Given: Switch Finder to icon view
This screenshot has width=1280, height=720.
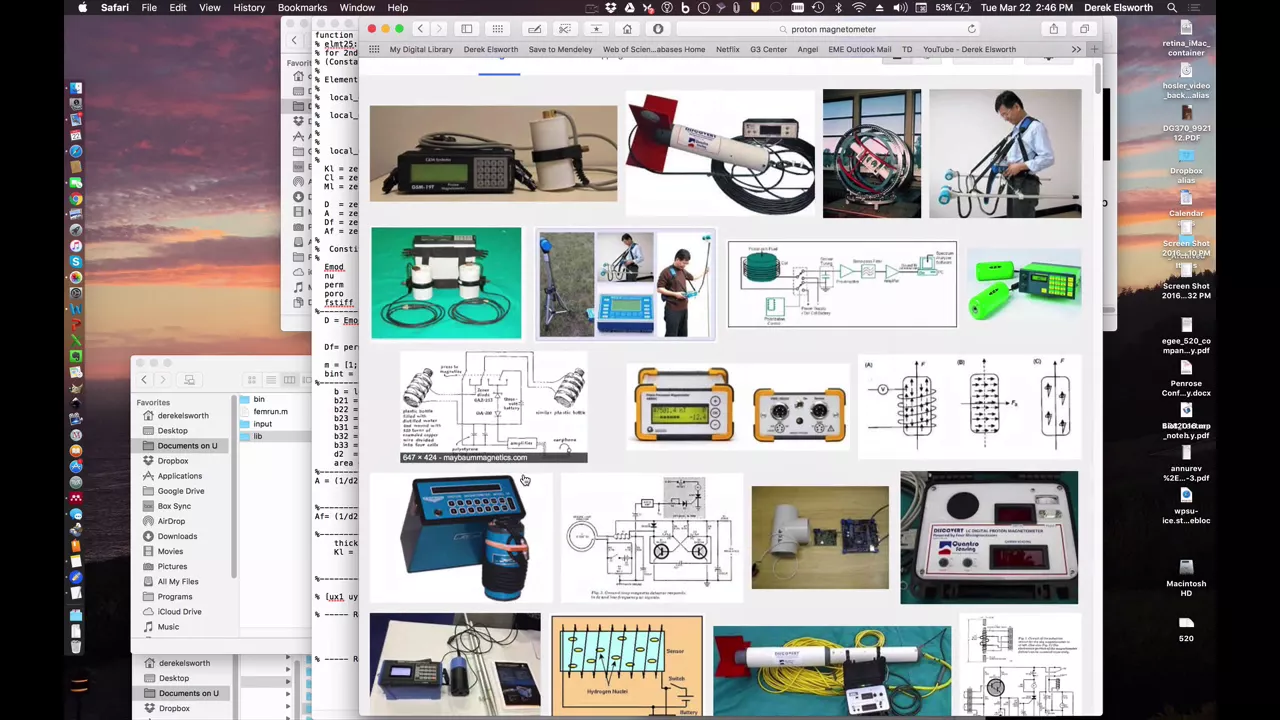Looking at the screenshot, I should click(252, 380).
